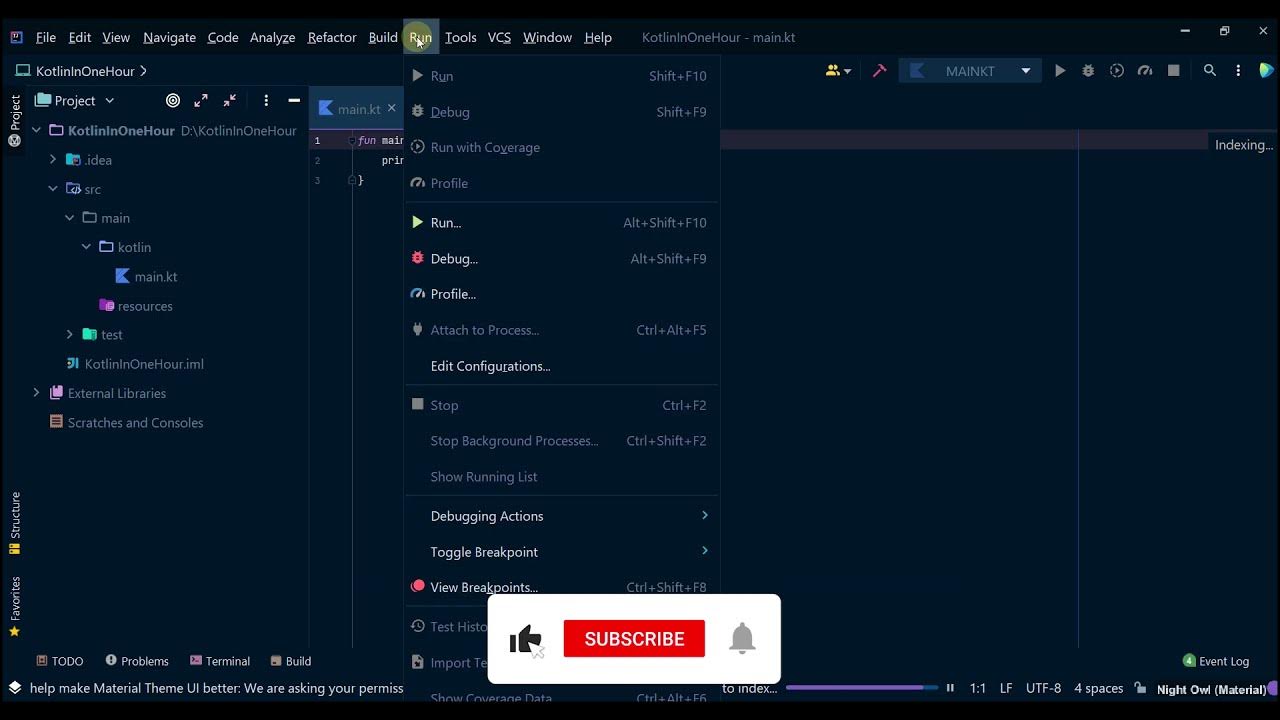Select resources folder in tree
The width and height of the screenshot is (1280, 720).
tap(136, 306)
